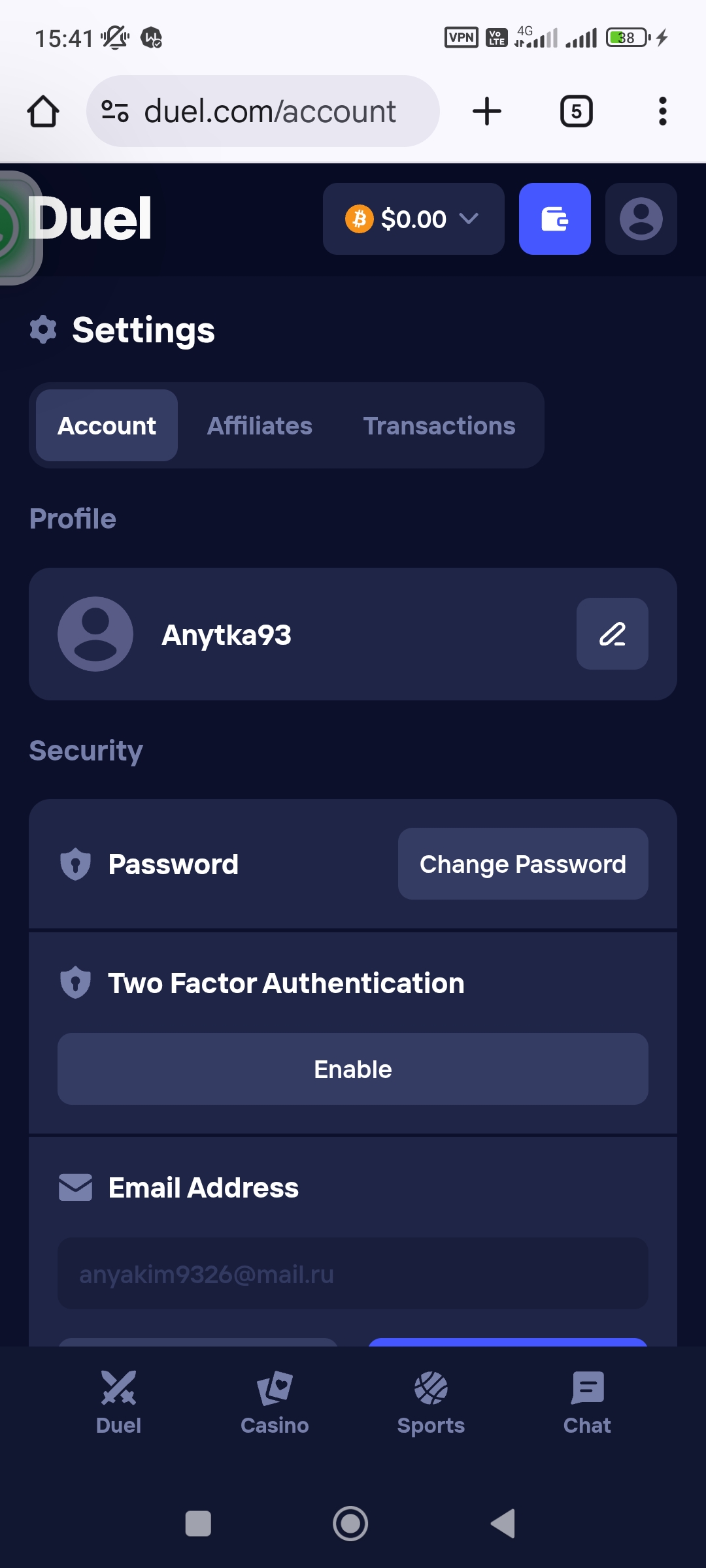Expand the $0.00 balance dropdown
Viewport: 706px width, 1568px height.
(x=413, y=219)
